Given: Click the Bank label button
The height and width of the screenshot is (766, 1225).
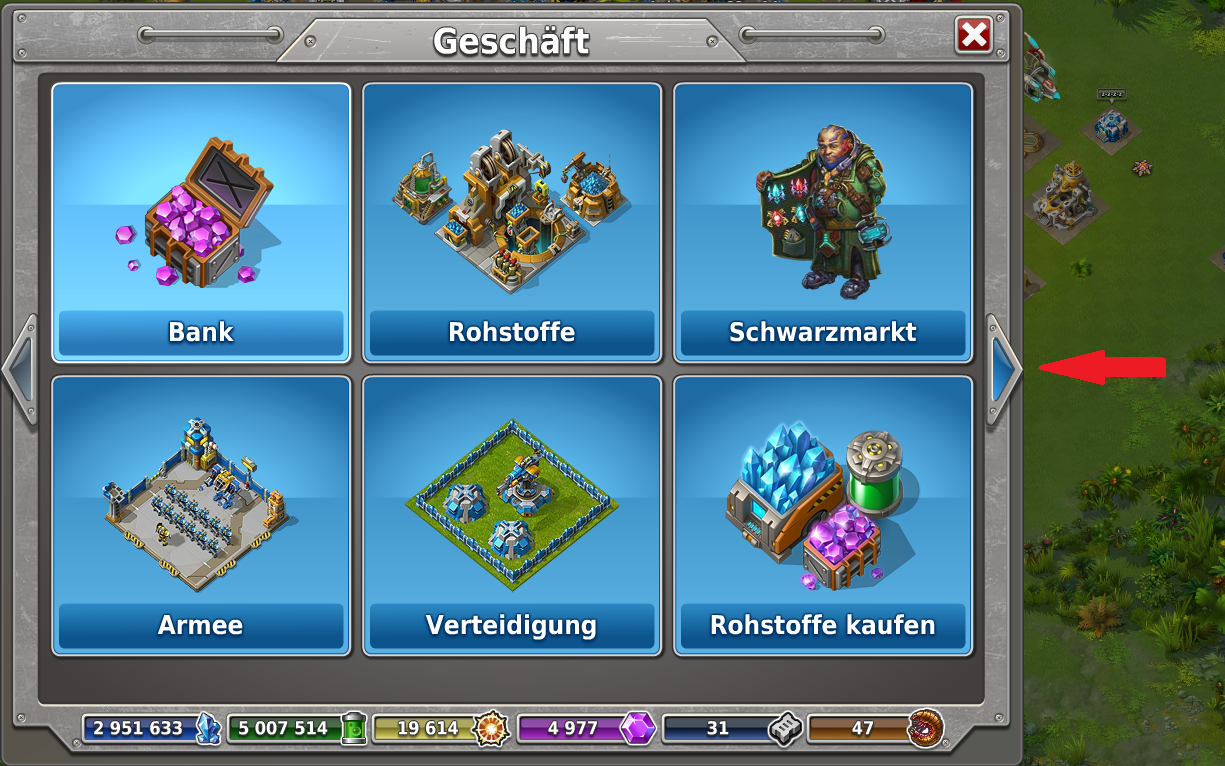Looking at the screenshot, I should pyautogui.click(x=201, y=333).
